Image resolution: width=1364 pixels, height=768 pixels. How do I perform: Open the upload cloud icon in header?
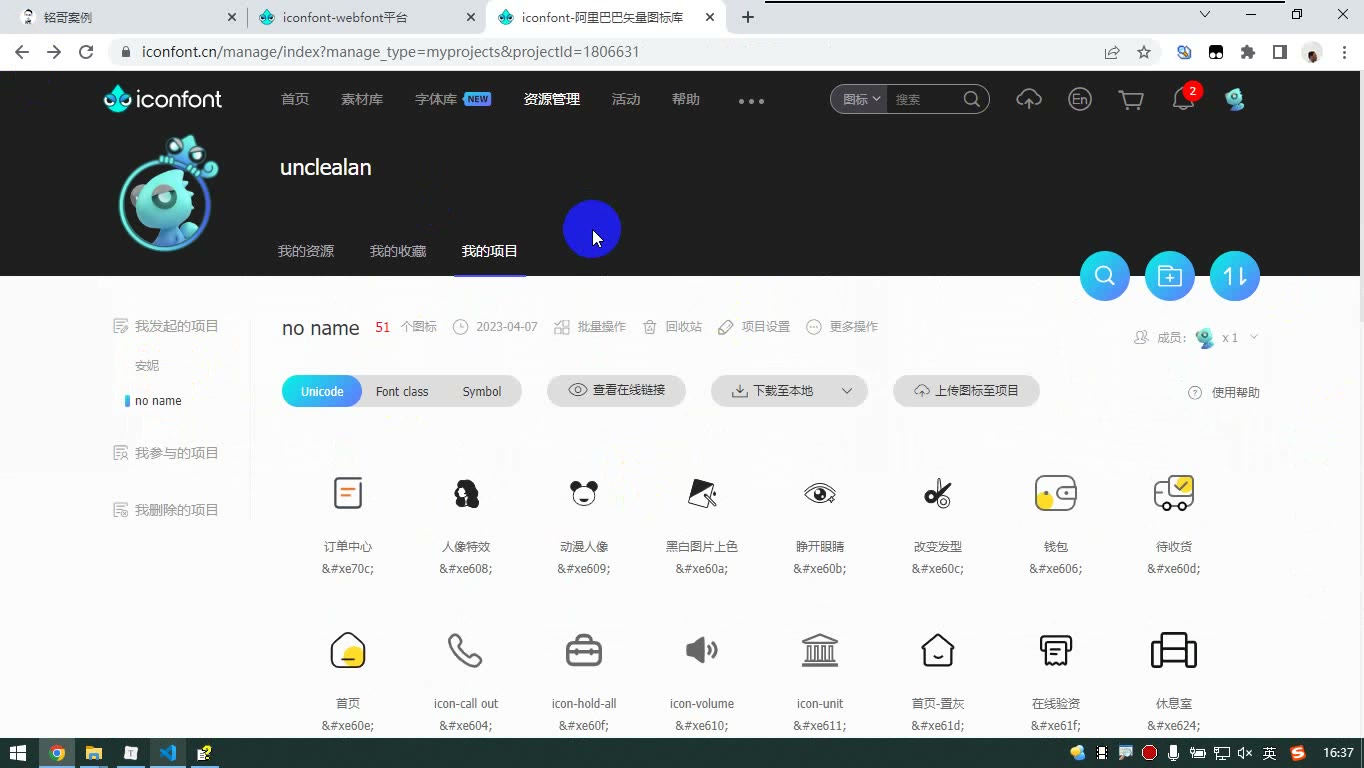point(1029,99)
